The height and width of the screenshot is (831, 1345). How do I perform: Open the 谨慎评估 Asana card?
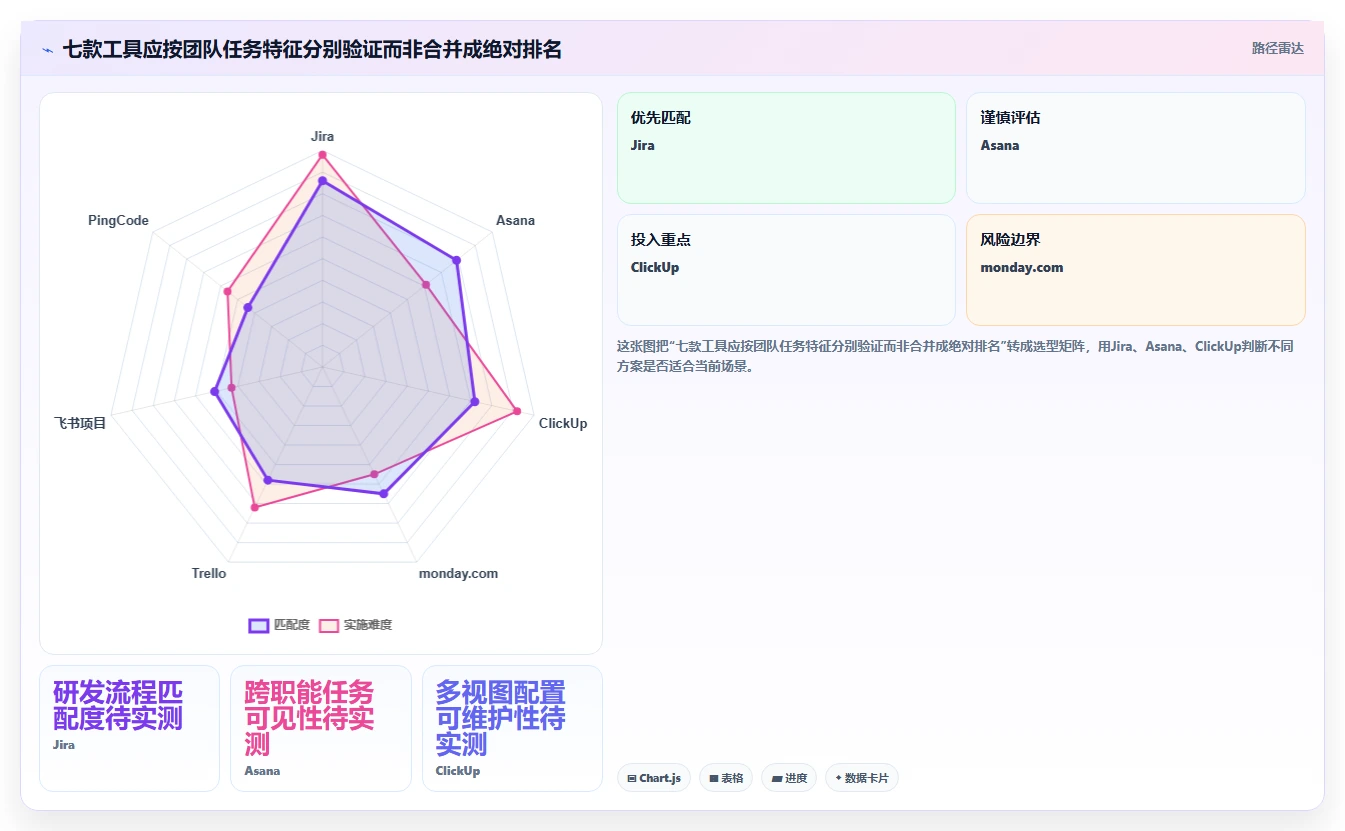(1136, 148)
